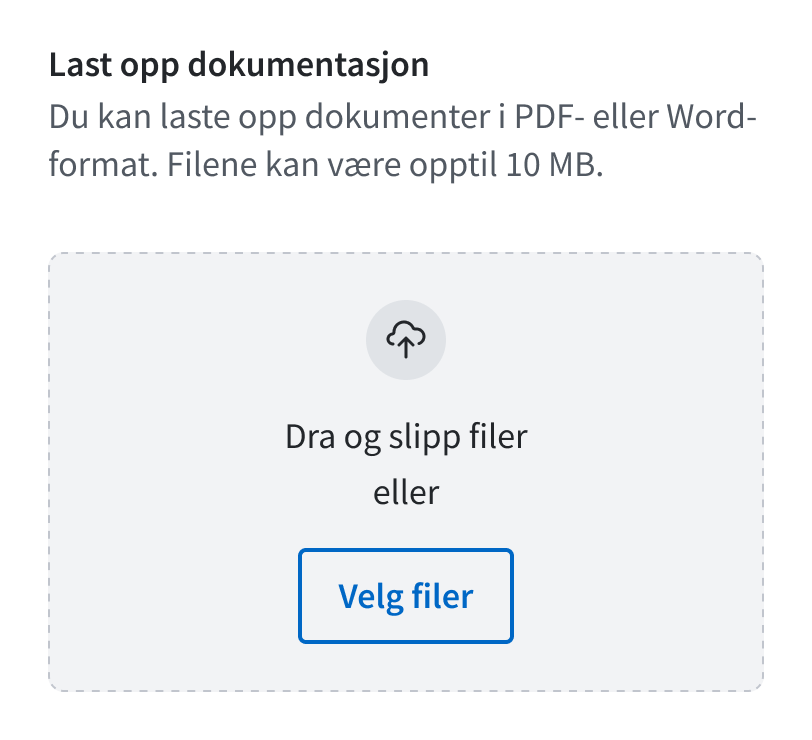Click the circular gray icon above the drop text

406,340
